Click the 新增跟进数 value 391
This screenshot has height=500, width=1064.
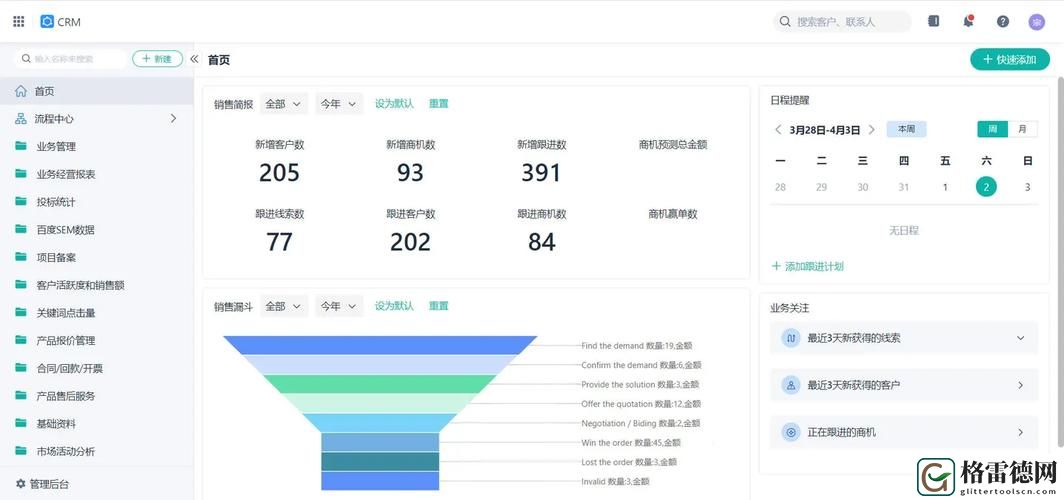541,173
